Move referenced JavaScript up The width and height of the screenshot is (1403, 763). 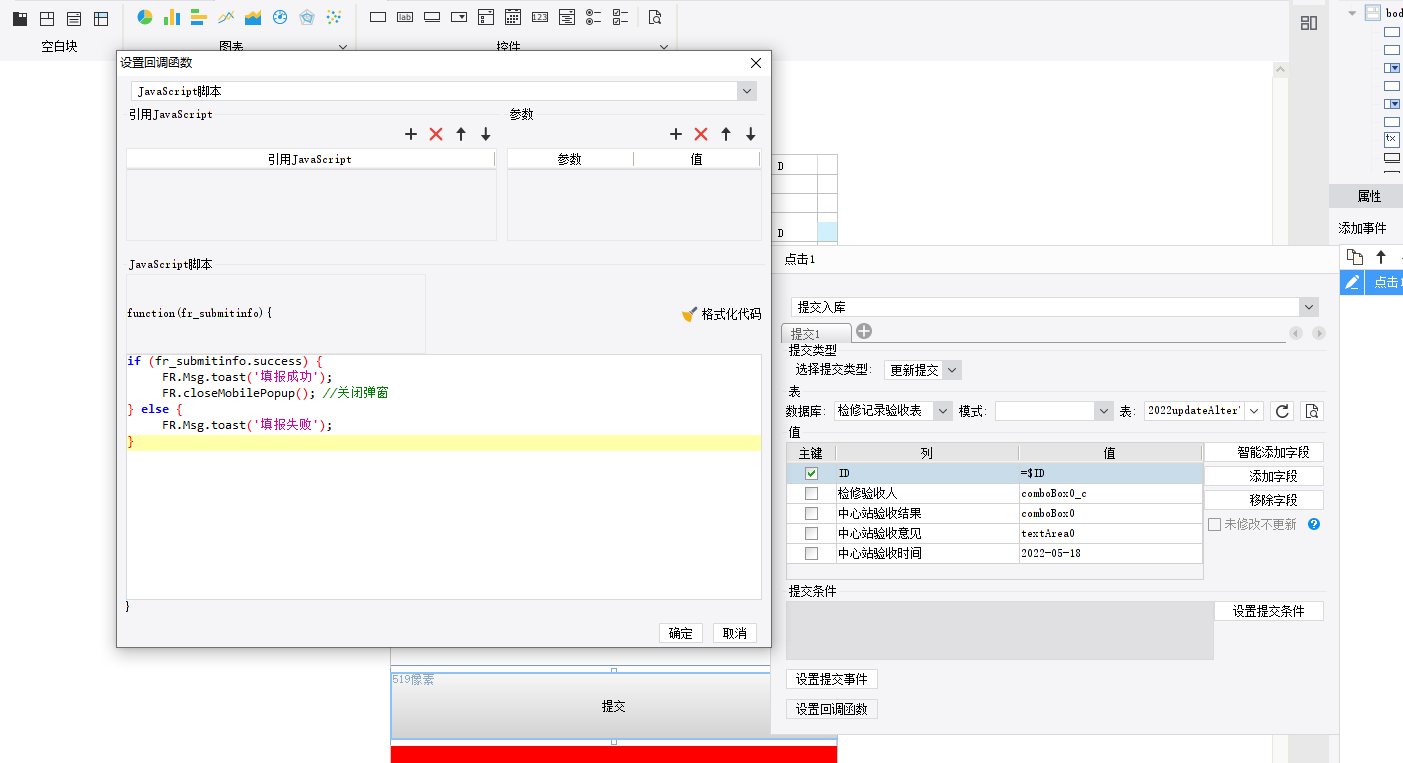click(461, 134)
